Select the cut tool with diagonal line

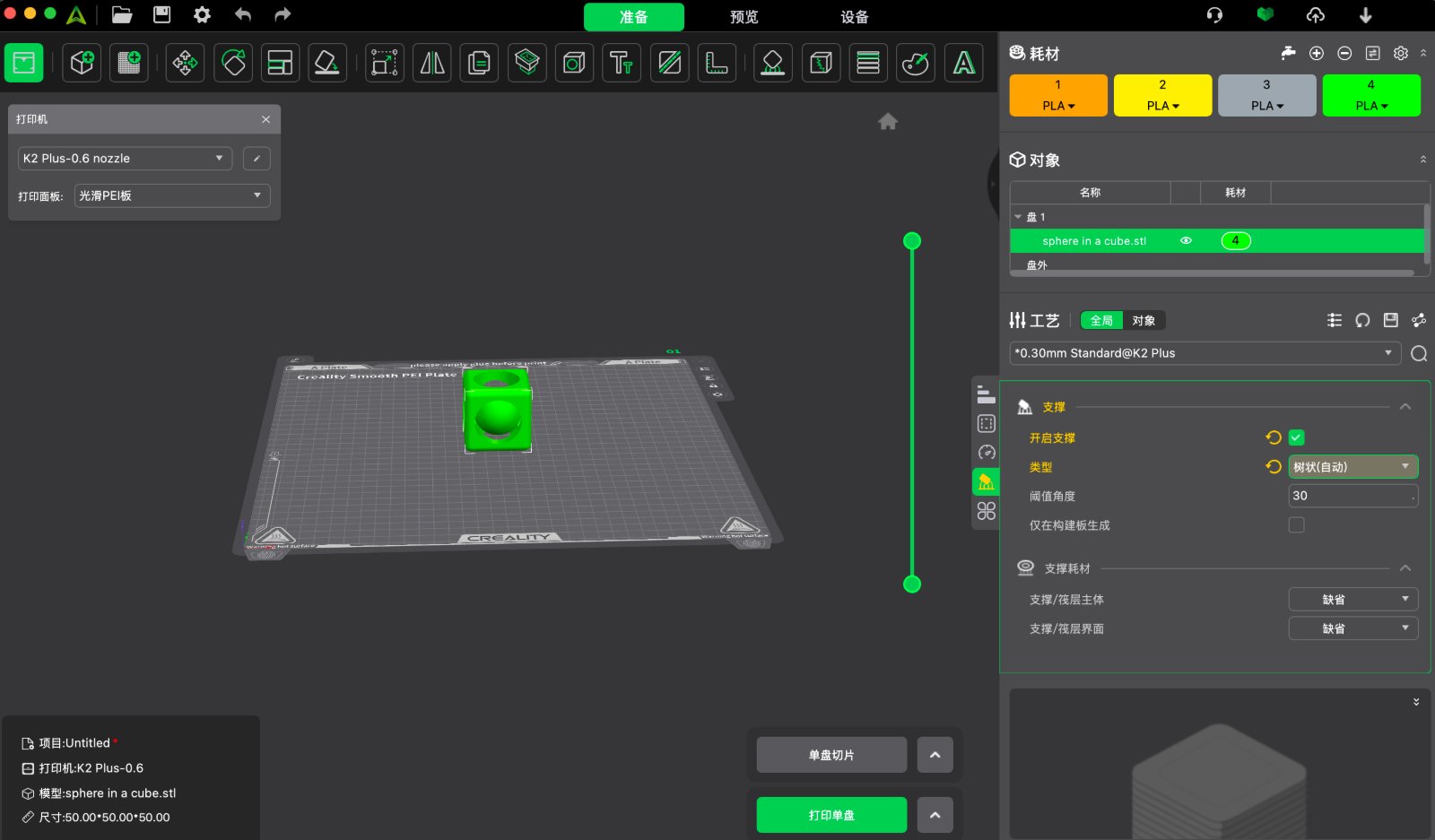[669, 63]
